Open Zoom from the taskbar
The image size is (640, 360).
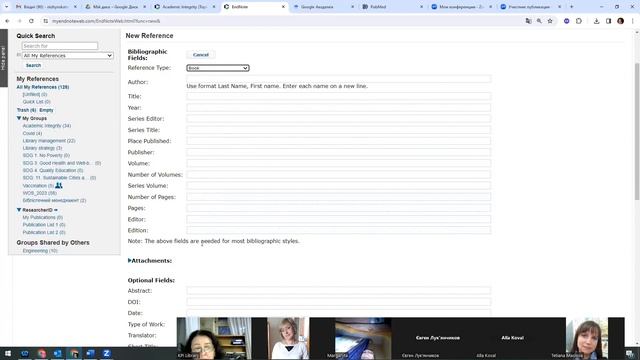[107, 353]
